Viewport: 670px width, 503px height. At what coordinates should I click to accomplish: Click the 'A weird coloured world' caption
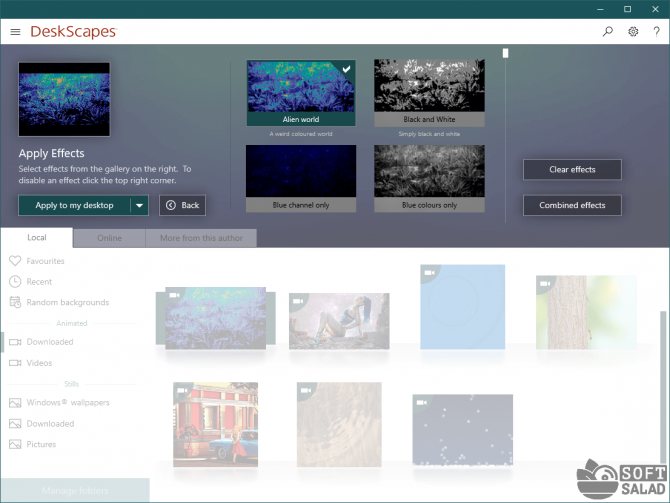coord(301,134)
